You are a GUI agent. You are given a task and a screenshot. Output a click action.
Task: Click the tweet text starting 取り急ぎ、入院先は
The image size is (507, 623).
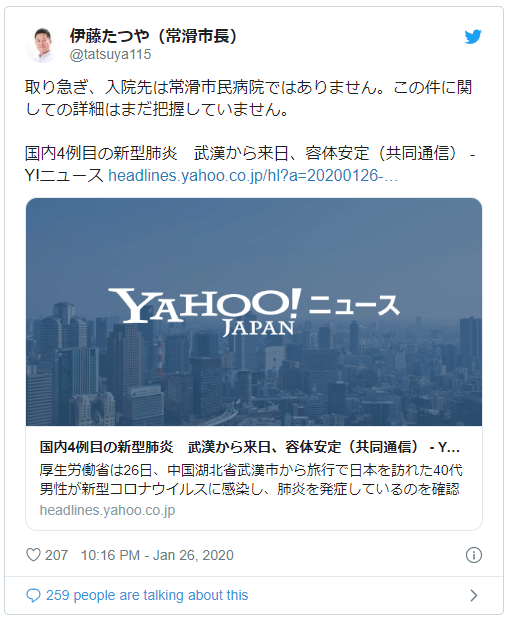pos(248,98)
